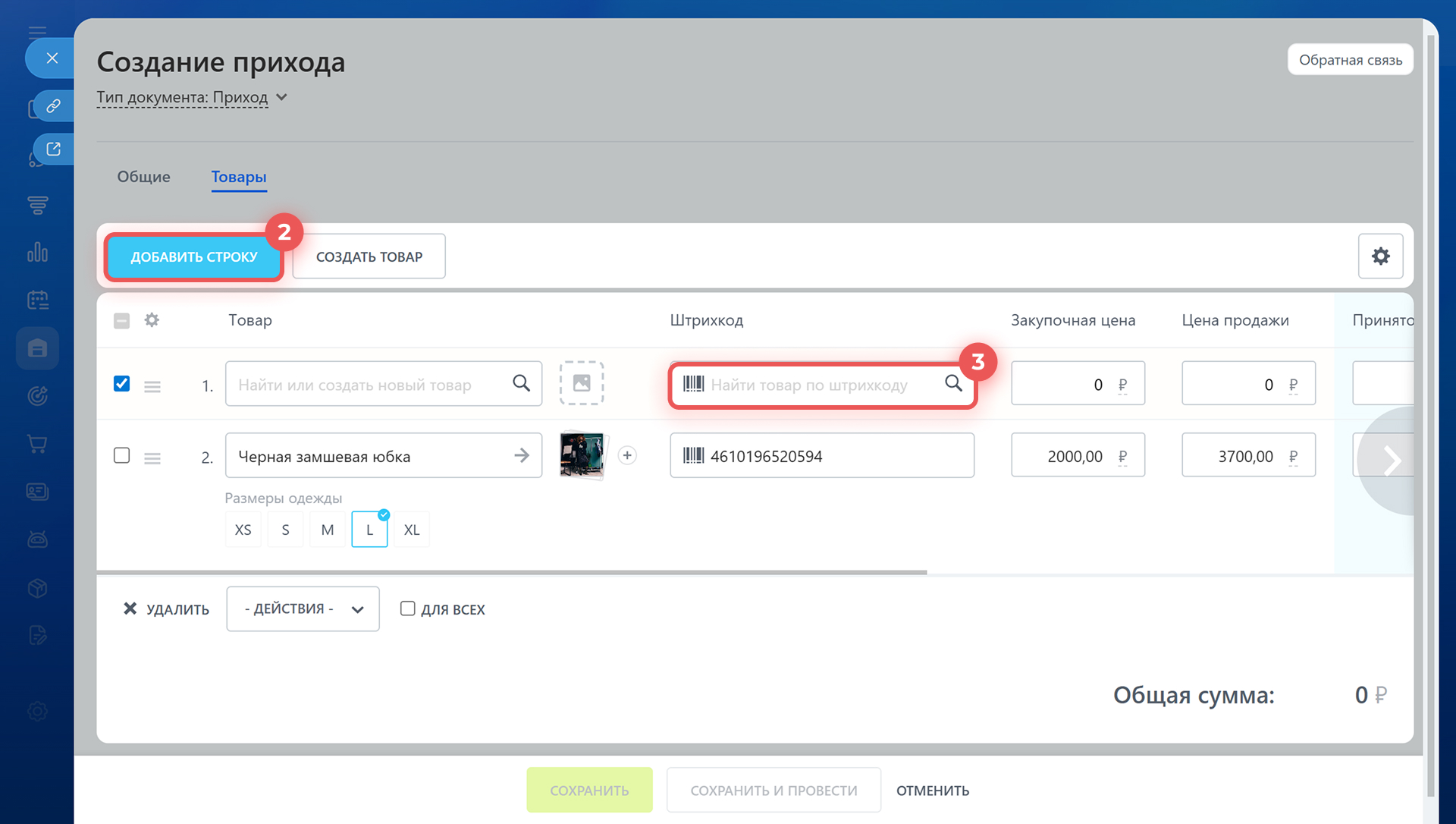Click the column settings gear in table header
This screenshot has height=824, width=1456.
[152, 320]
